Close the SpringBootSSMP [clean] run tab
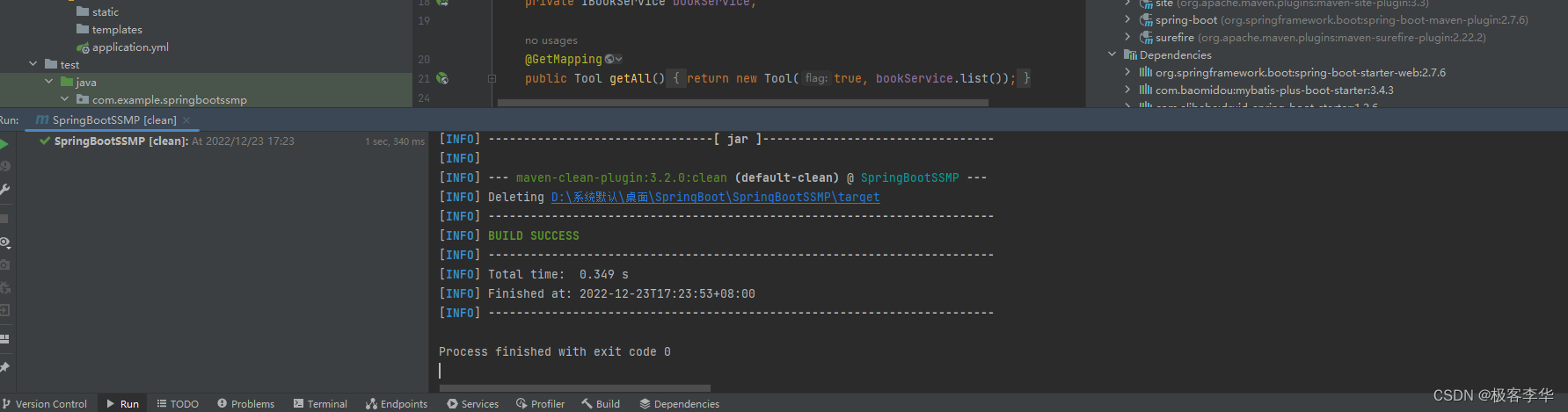1568x412 pixels. click(x=186, y=120)
